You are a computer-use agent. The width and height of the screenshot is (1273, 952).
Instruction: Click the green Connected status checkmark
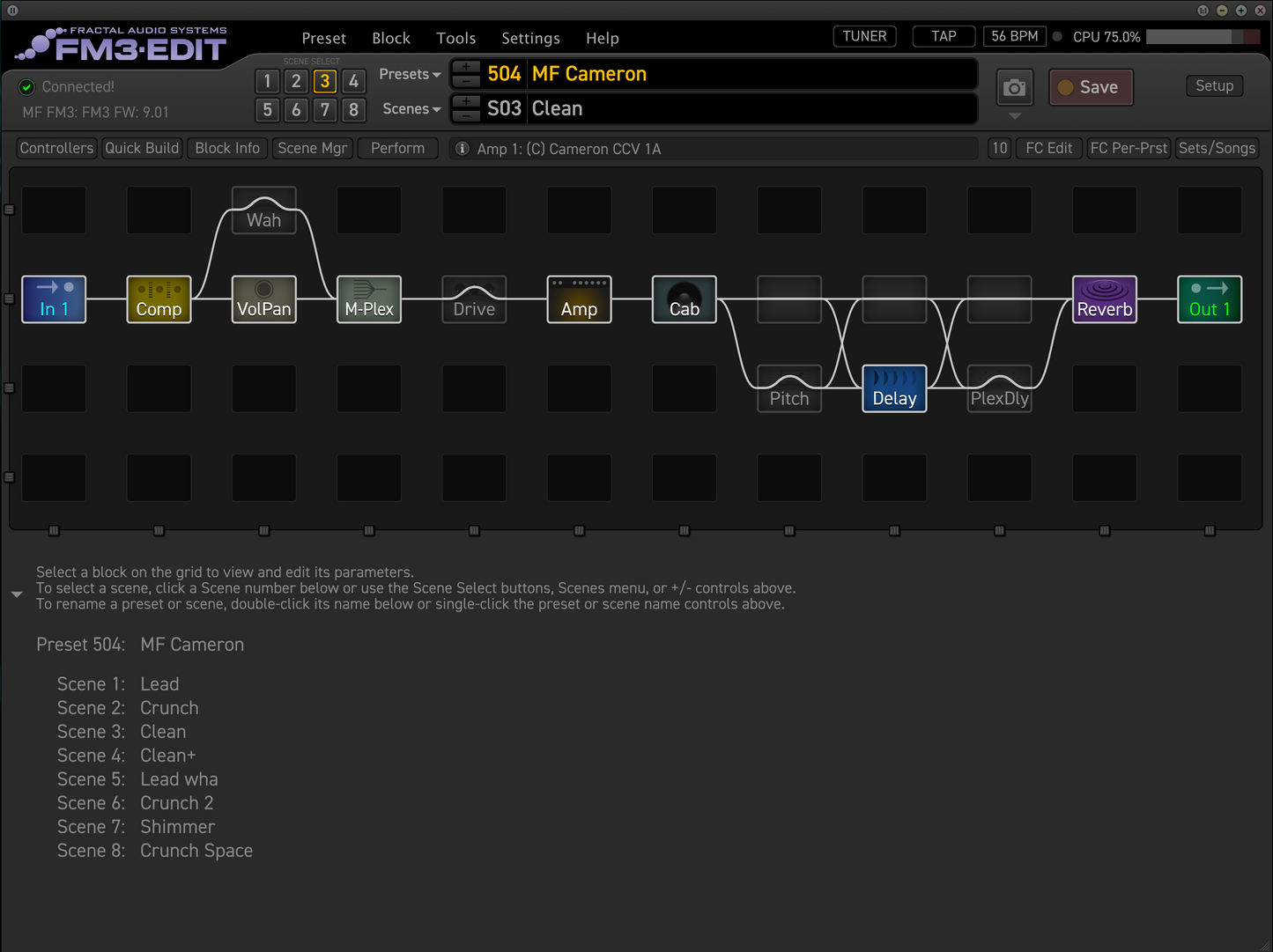click(26, 86)
